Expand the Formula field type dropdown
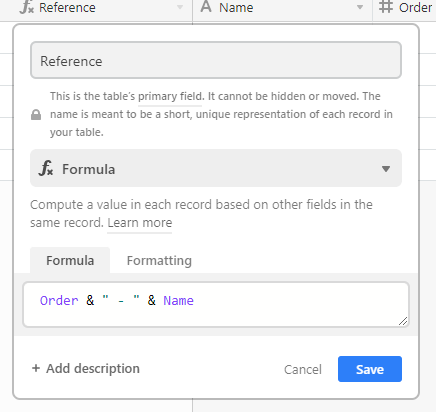The height and width of the screenshot is (412, 436). 216,168
